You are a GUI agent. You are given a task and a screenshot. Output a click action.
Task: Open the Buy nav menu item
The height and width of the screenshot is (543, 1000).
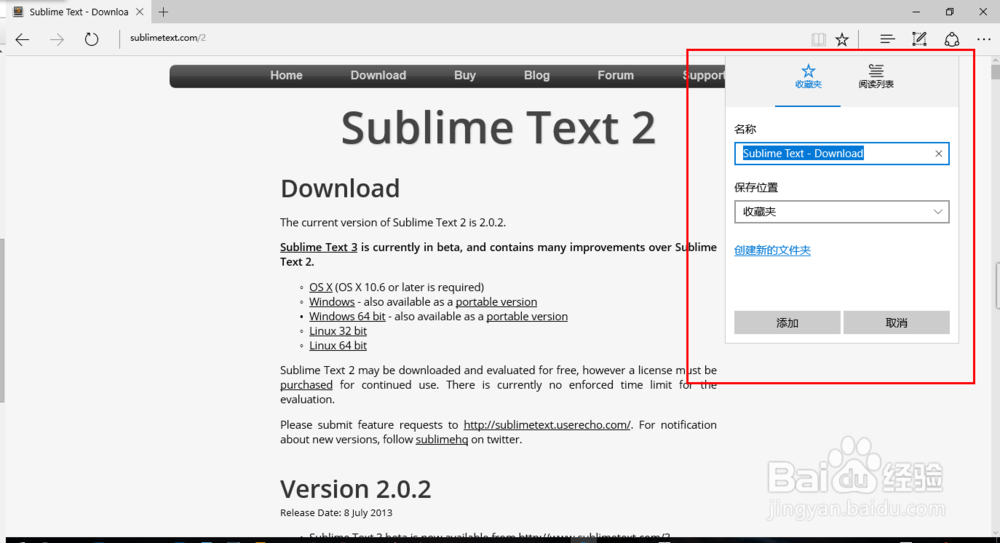tap(465, 75)
